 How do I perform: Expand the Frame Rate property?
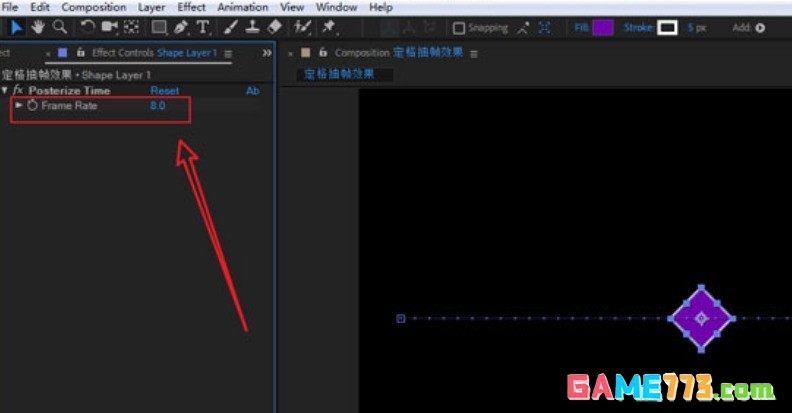pos(19,105)
